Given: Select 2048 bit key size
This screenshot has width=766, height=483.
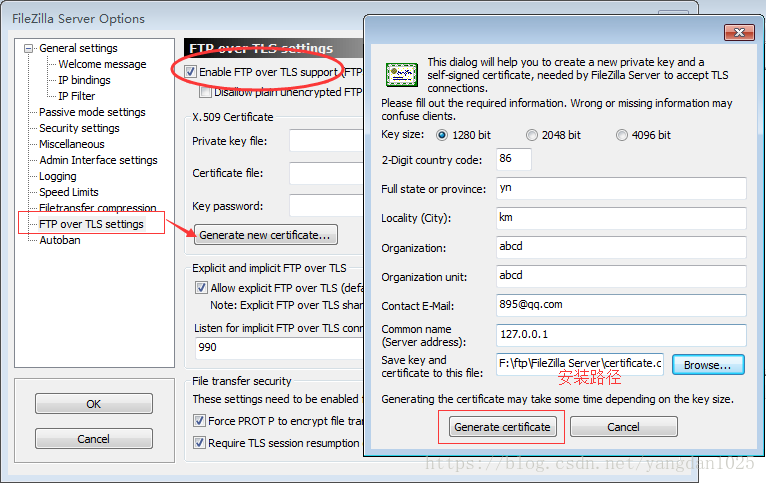Looking at the screenshot, I should 531,135.
